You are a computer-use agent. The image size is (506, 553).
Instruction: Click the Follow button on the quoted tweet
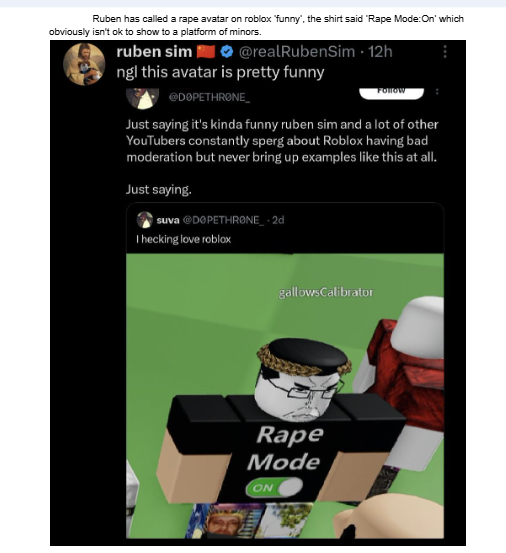[391, 93]
